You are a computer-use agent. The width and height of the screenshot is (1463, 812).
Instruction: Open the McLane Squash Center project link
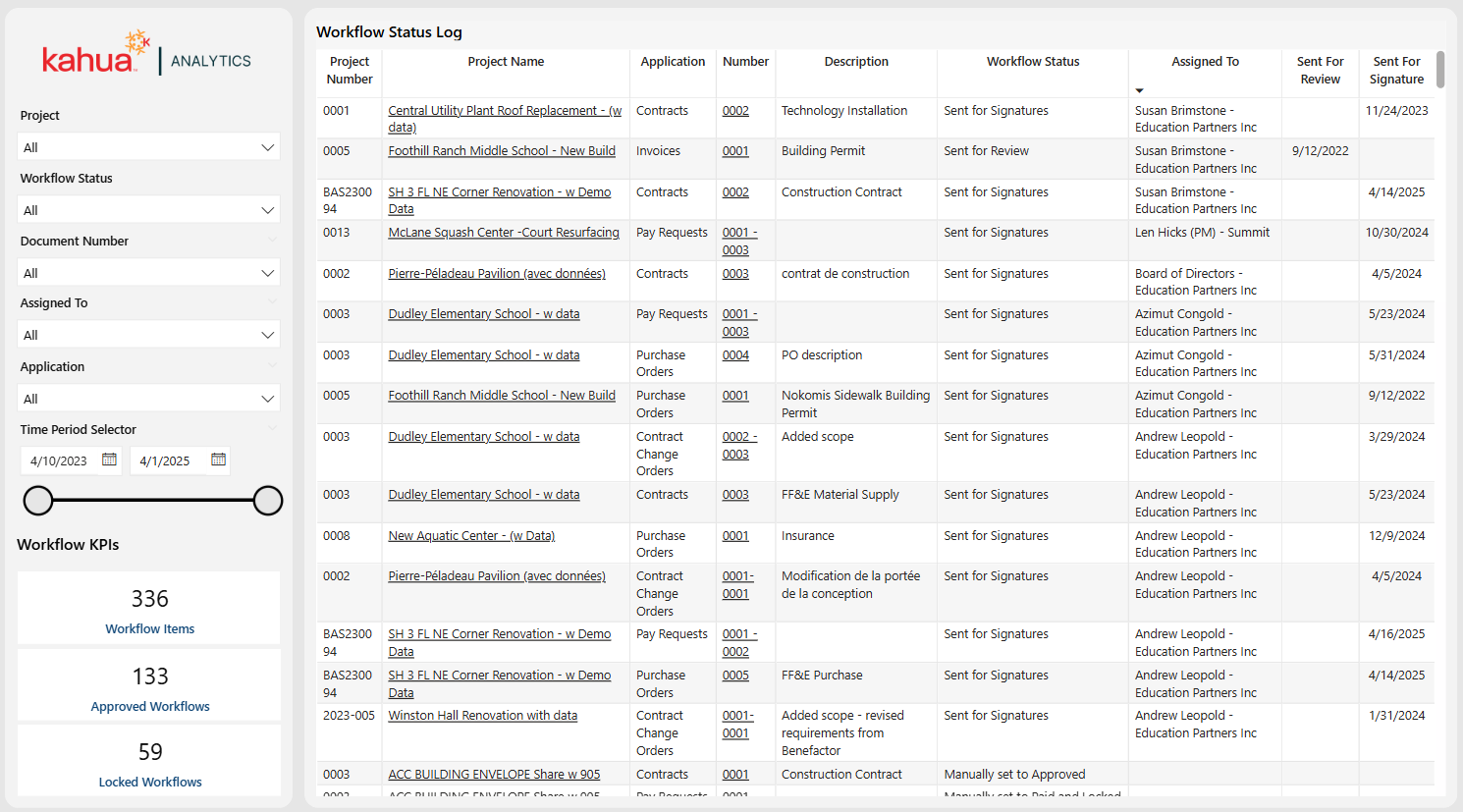tap(503, 233)
